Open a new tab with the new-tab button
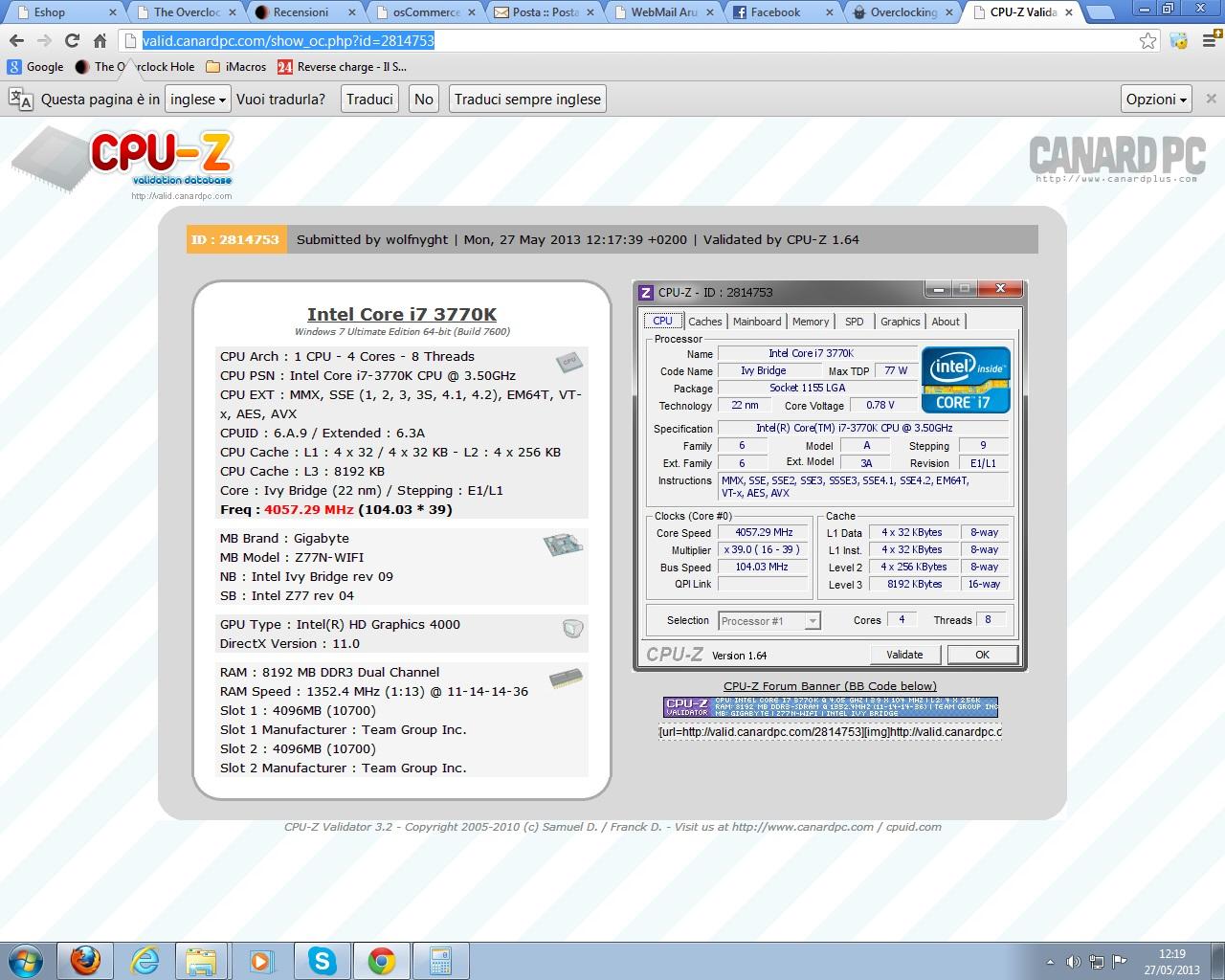Image resolution: width=1225 pixels, height=980 pixels. 1099,13
